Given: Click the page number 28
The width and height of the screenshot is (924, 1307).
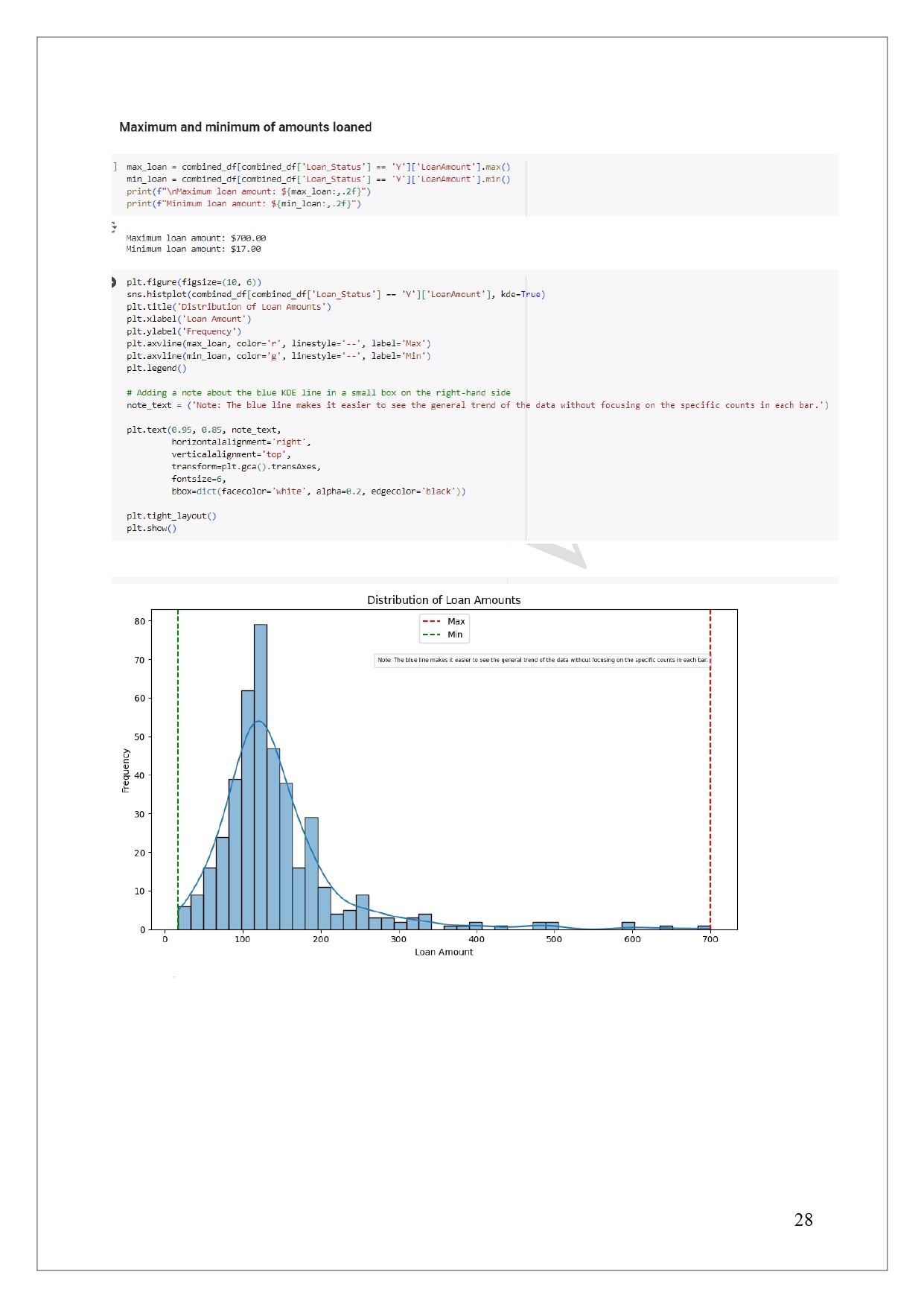Looking at the screenshot, I should 803,1219.
